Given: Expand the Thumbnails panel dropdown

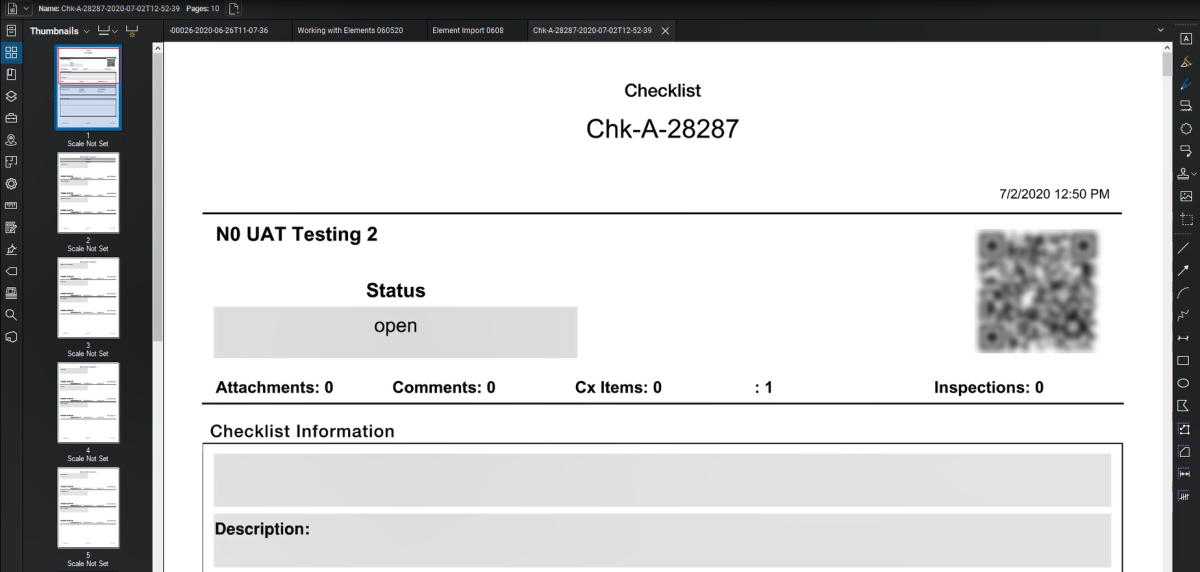Looking at the screenshot, I should [87, 31].
